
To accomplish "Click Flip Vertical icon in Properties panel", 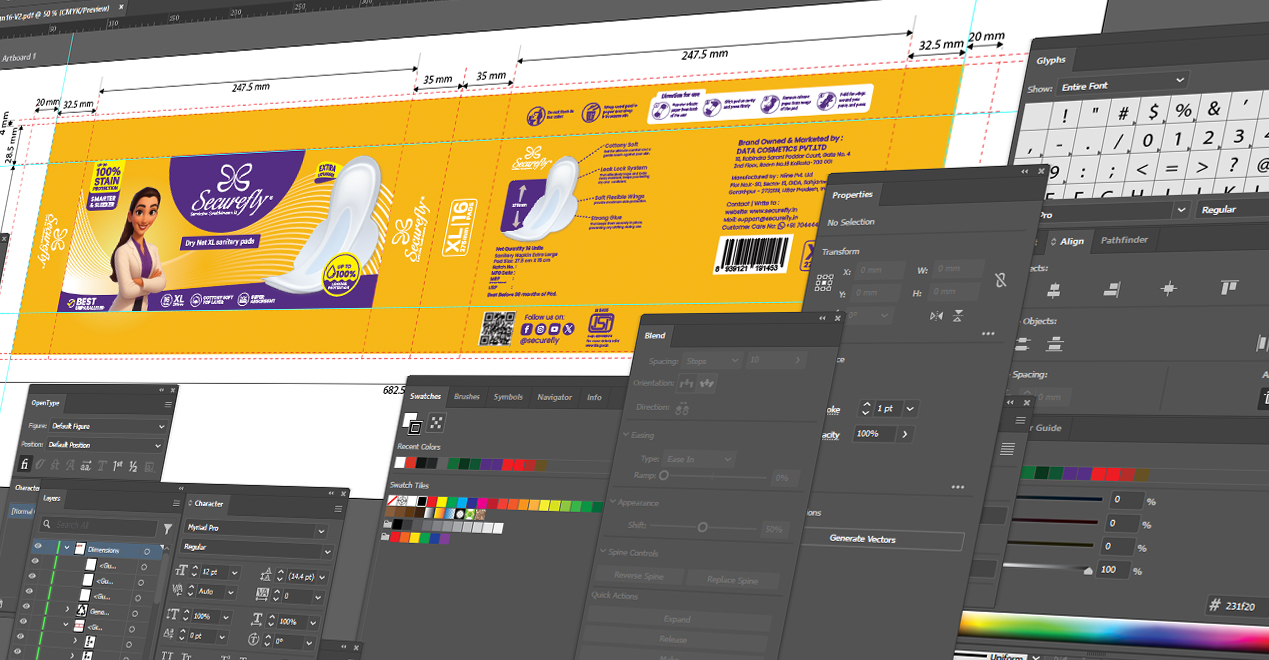I will coord(958,316).
